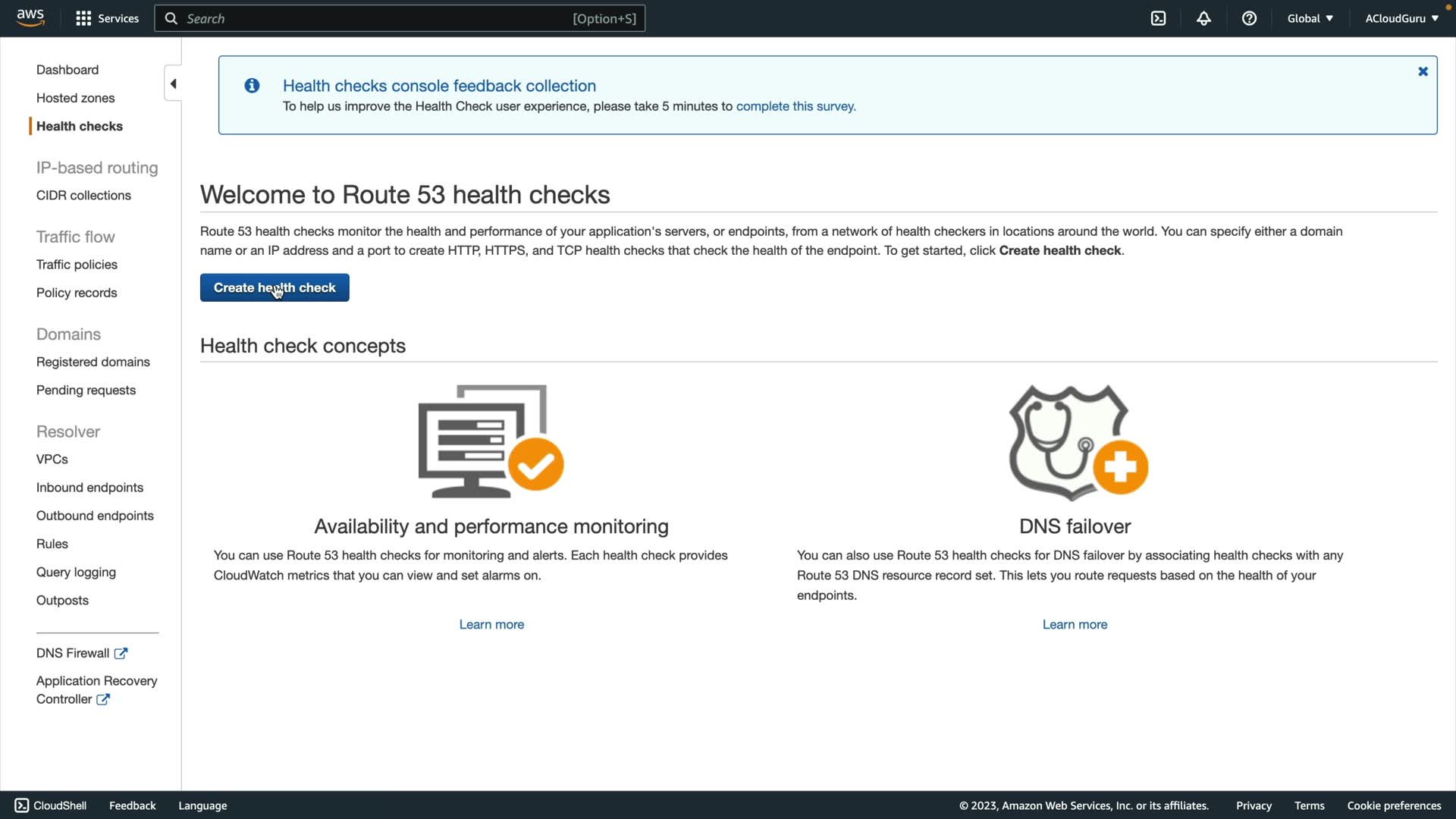
Task: Open the notifications bell
Action: [x=1203, y=18]
